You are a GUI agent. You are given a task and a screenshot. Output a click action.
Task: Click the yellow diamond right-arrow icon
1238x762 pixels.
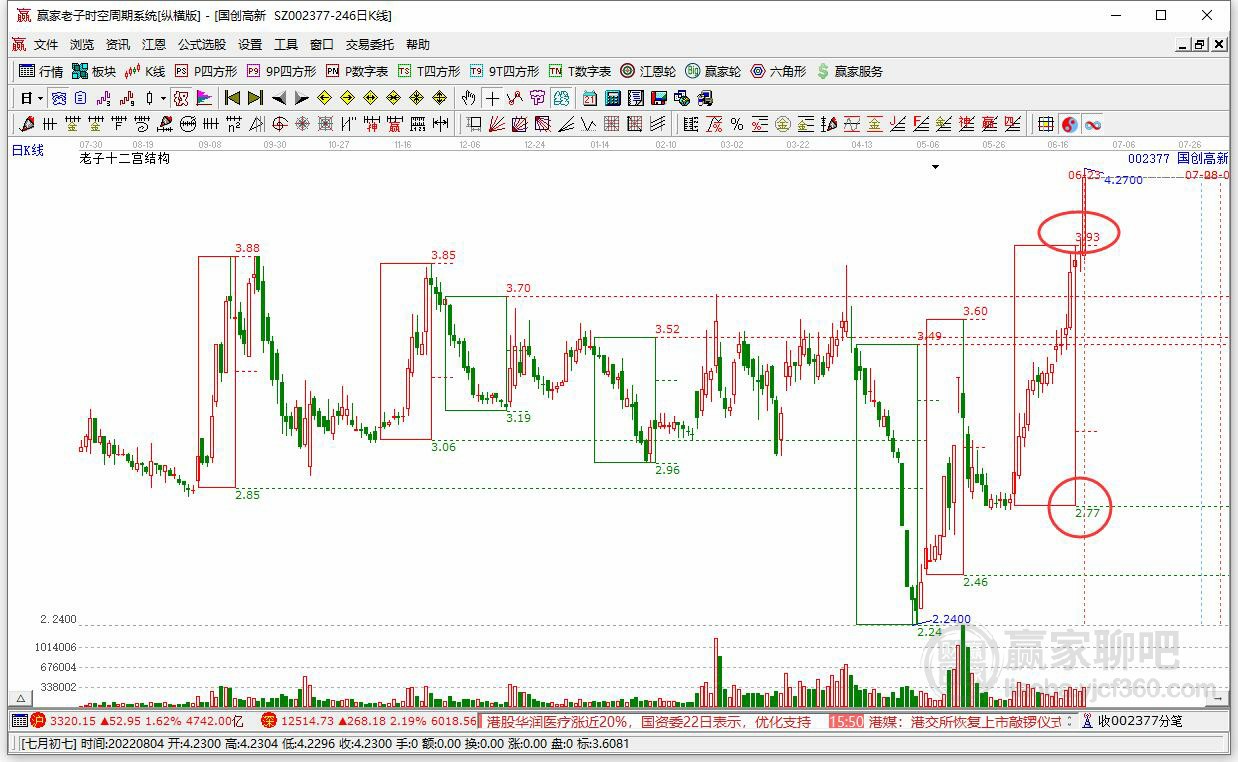pyautogui.click(x=347, y=98)
